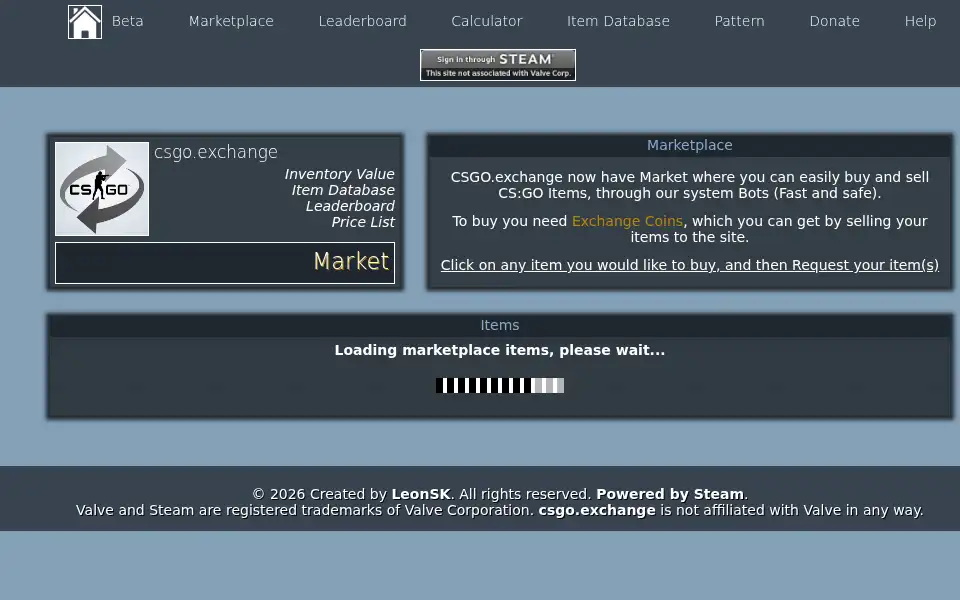
Task: Click the Items panel header
Action: (500, 325)
